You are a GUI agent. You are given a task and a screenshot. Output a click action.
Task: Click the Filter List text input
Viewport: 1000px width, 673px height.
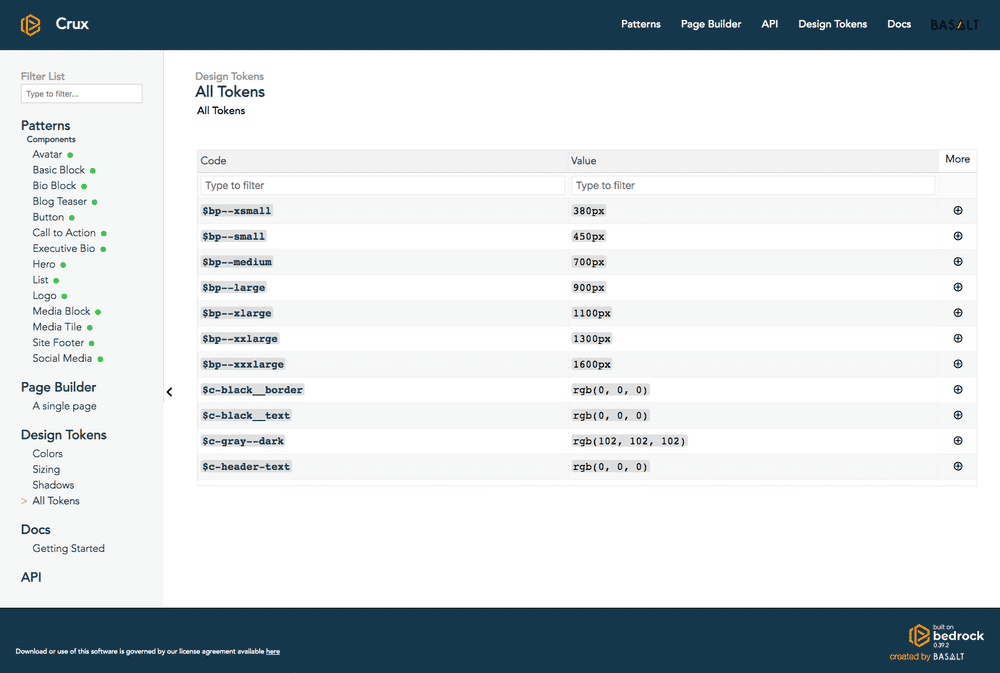tap(81, 93)
